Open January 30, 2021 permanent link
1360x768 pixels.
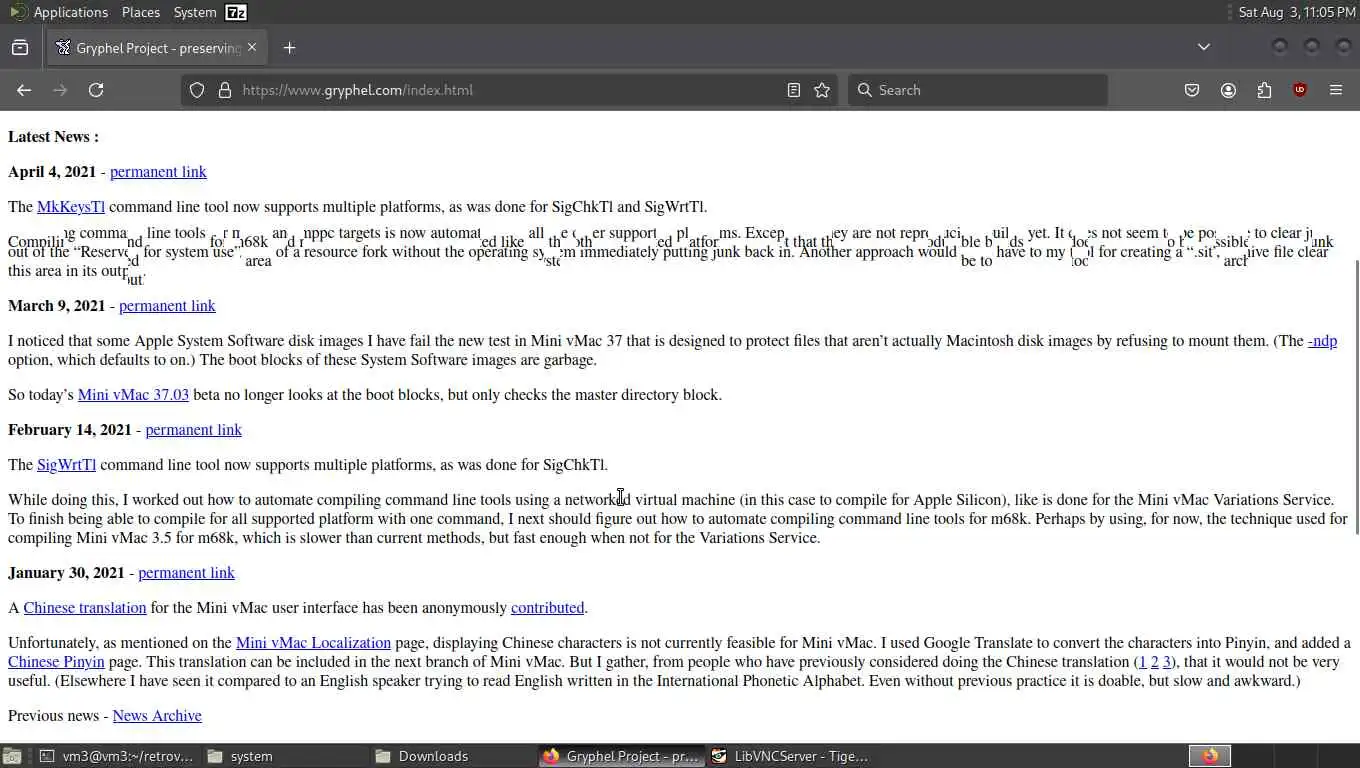(x=186, y=573)
